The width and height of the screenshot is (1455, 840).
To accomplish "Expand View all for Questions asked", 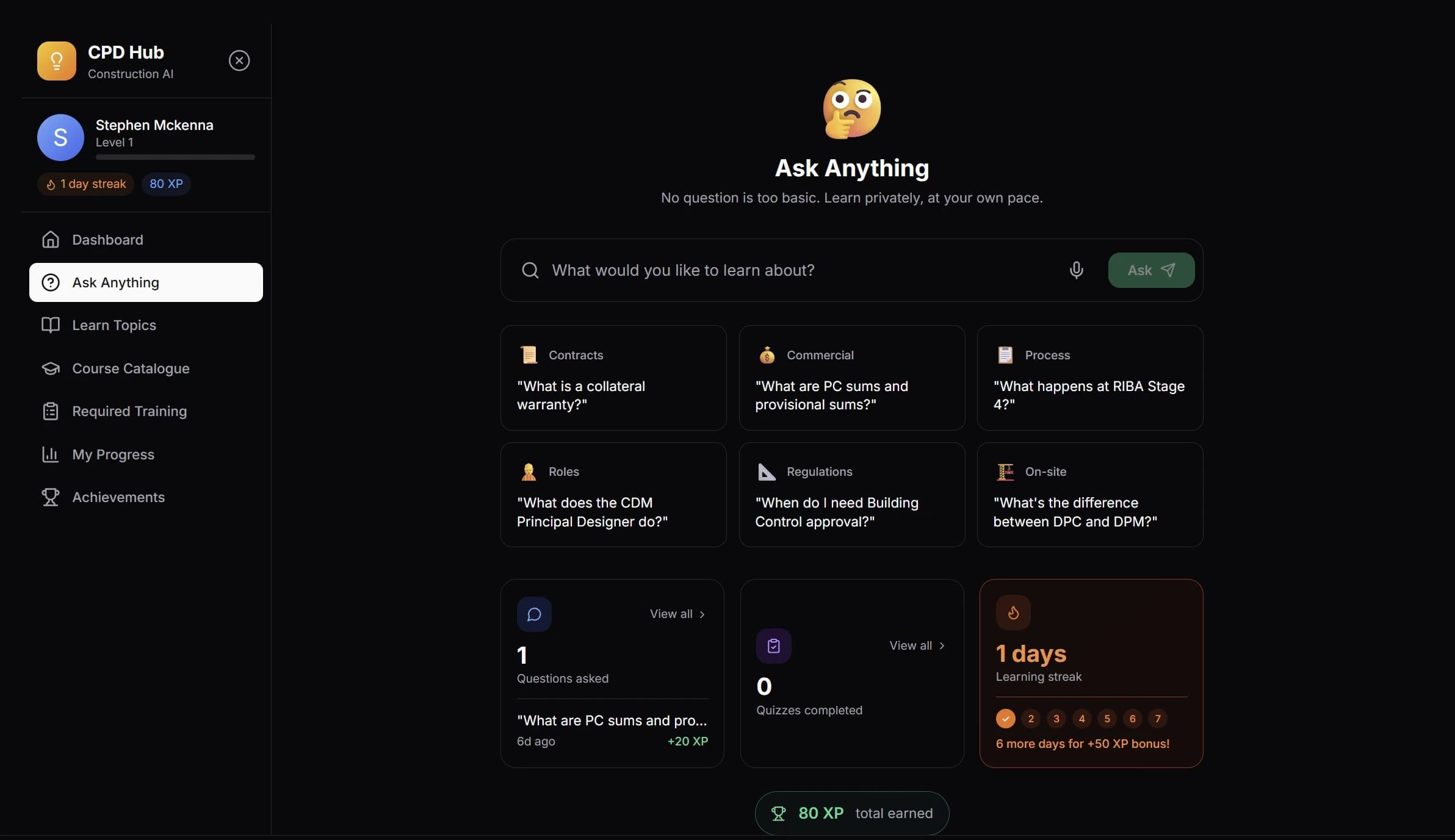I will pyautogui.click(x=677, y=614).
